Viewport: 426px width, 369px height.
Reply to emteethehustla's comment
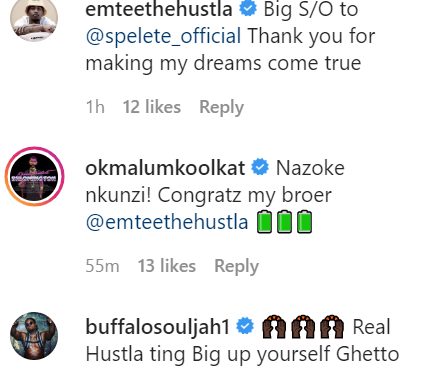point(221,107)
